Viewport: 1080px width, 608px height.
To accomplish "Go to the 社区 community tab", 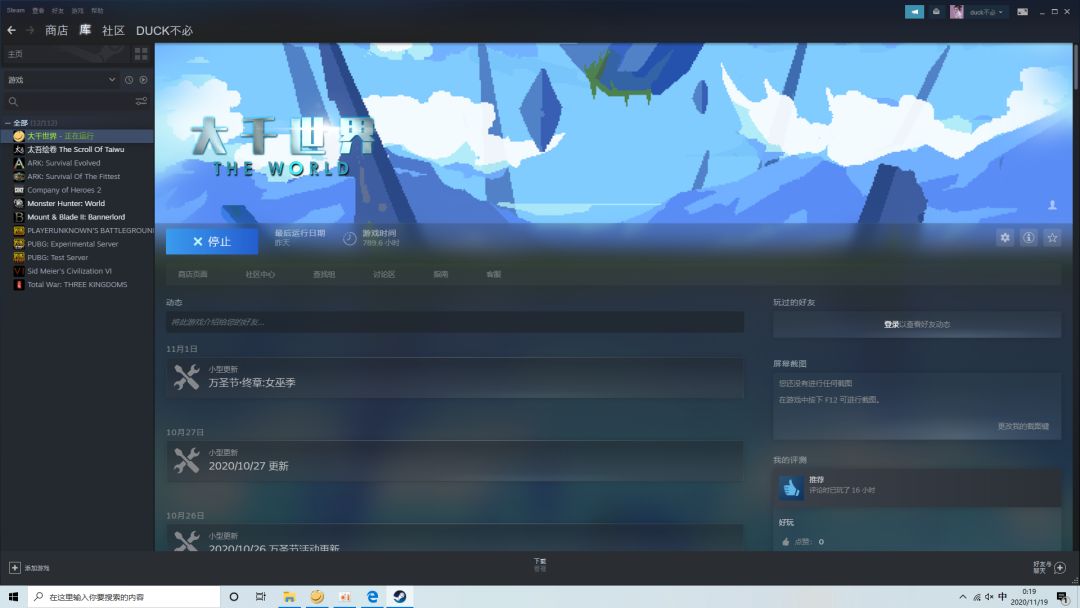I will (x=113, y=30).
